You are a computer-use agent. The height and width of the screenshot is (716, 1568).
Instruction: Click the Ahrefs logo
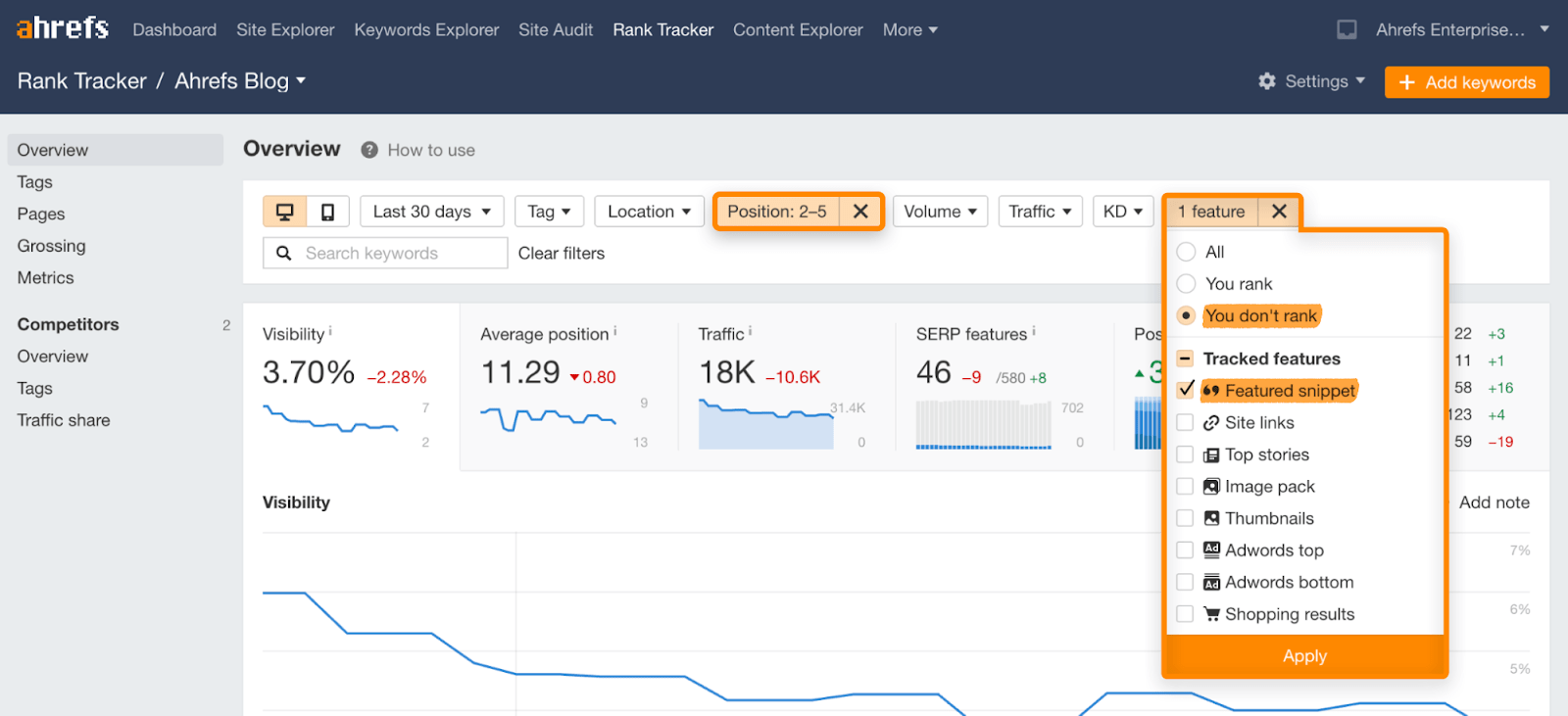pos(63,28)
